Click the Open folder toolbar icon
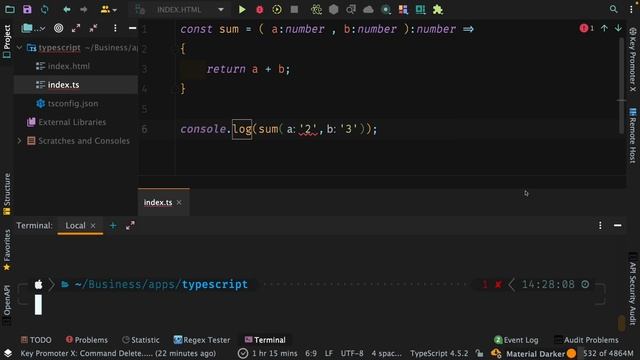The height and width of the screenshot is (360, 640). 10,9
